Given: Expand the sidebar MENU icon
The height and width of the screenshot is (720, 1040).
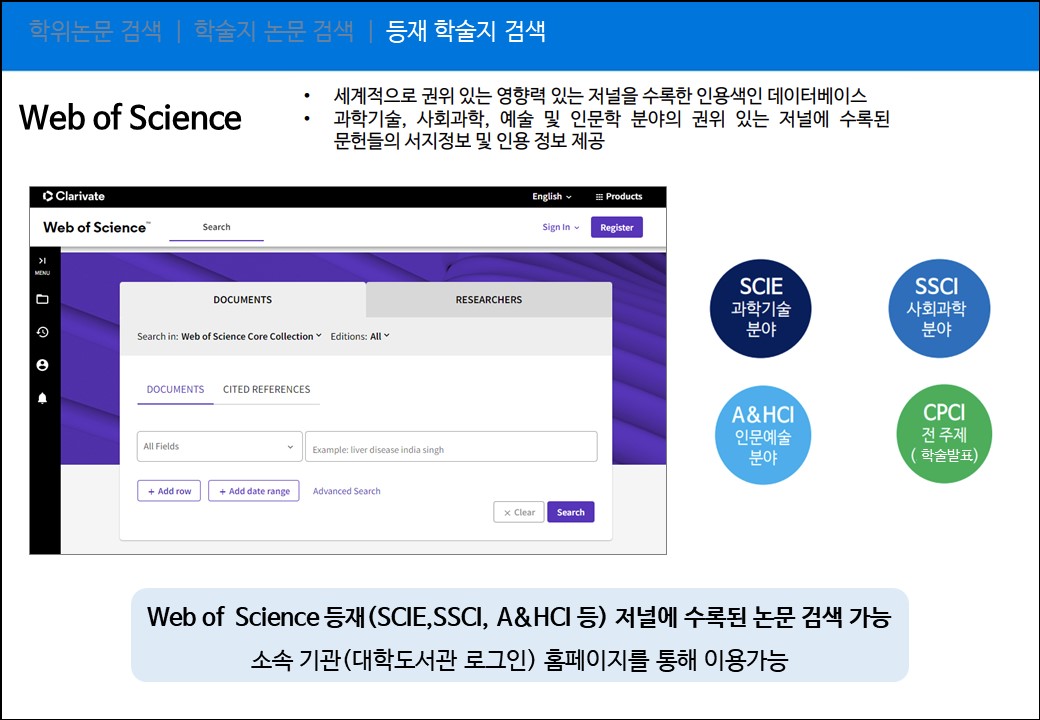Looking at the screenshot, I should (x=42, y=265).
